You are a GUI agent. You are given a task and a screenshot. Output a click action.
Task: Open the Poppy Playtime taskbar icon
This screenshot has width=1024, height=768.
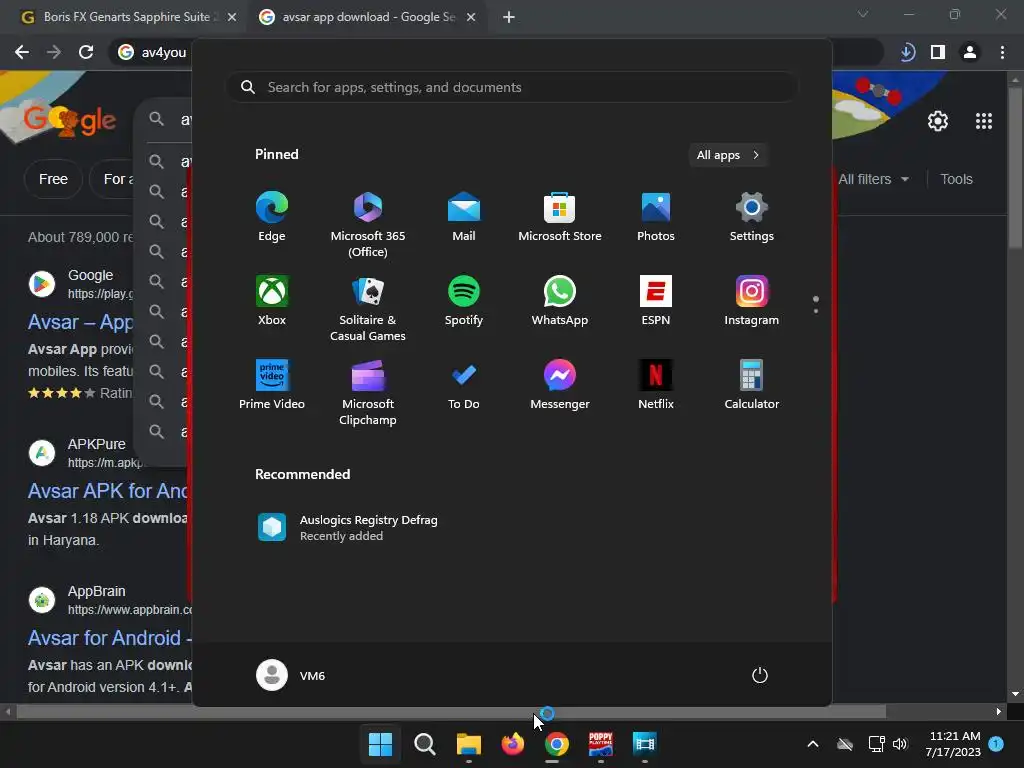[601, 744]
